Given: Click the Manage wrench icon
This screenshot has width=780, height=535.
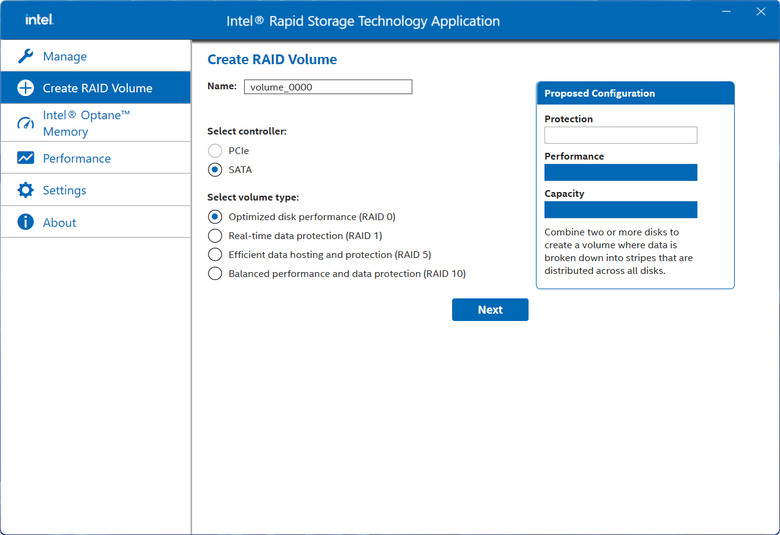Looking at the screenshot, I should coord(25,56).
